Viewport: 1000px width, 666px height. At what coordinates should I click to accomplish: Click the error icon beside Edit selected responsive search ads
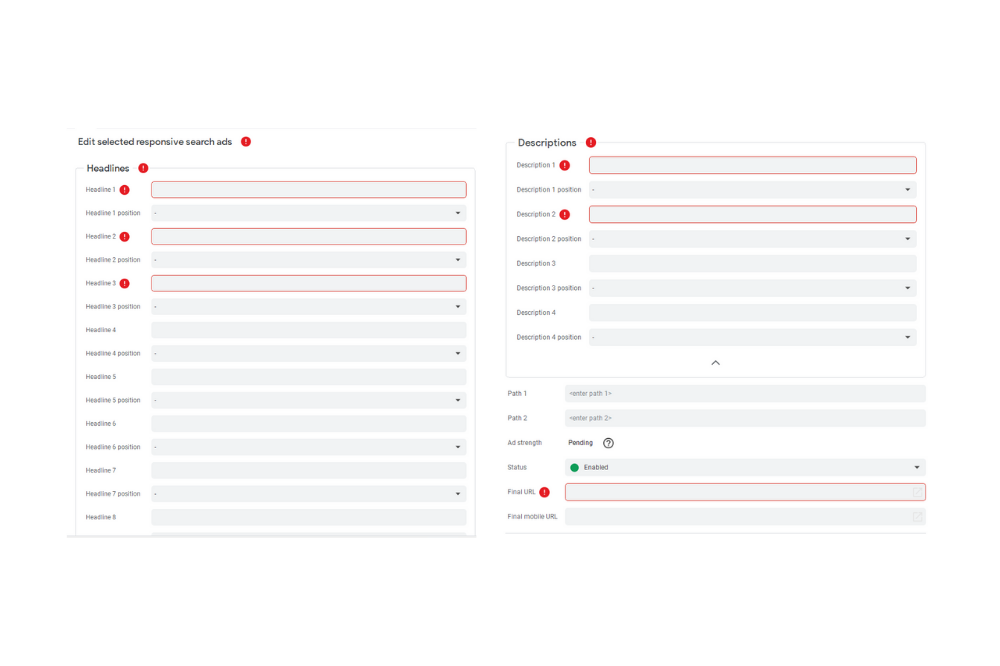[246, 142]
